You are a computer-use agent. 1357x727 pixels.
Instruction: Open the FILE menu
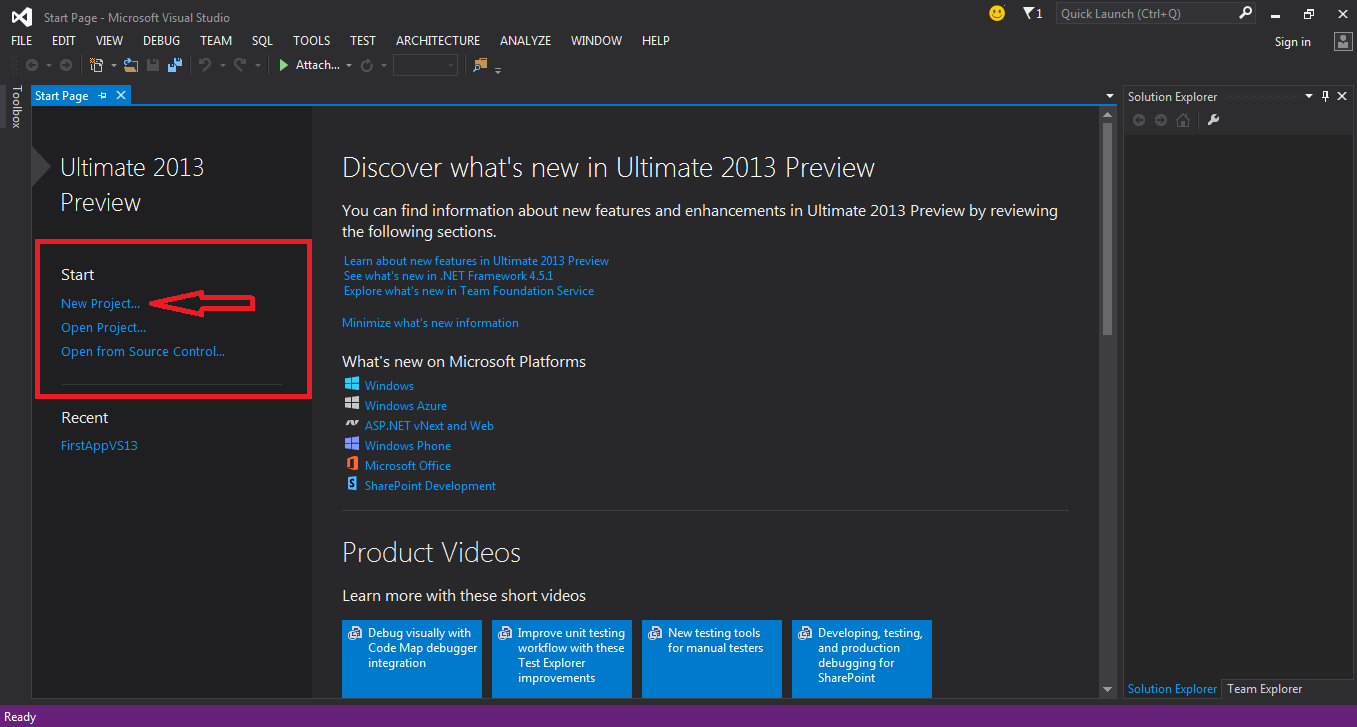click(22, 41)
